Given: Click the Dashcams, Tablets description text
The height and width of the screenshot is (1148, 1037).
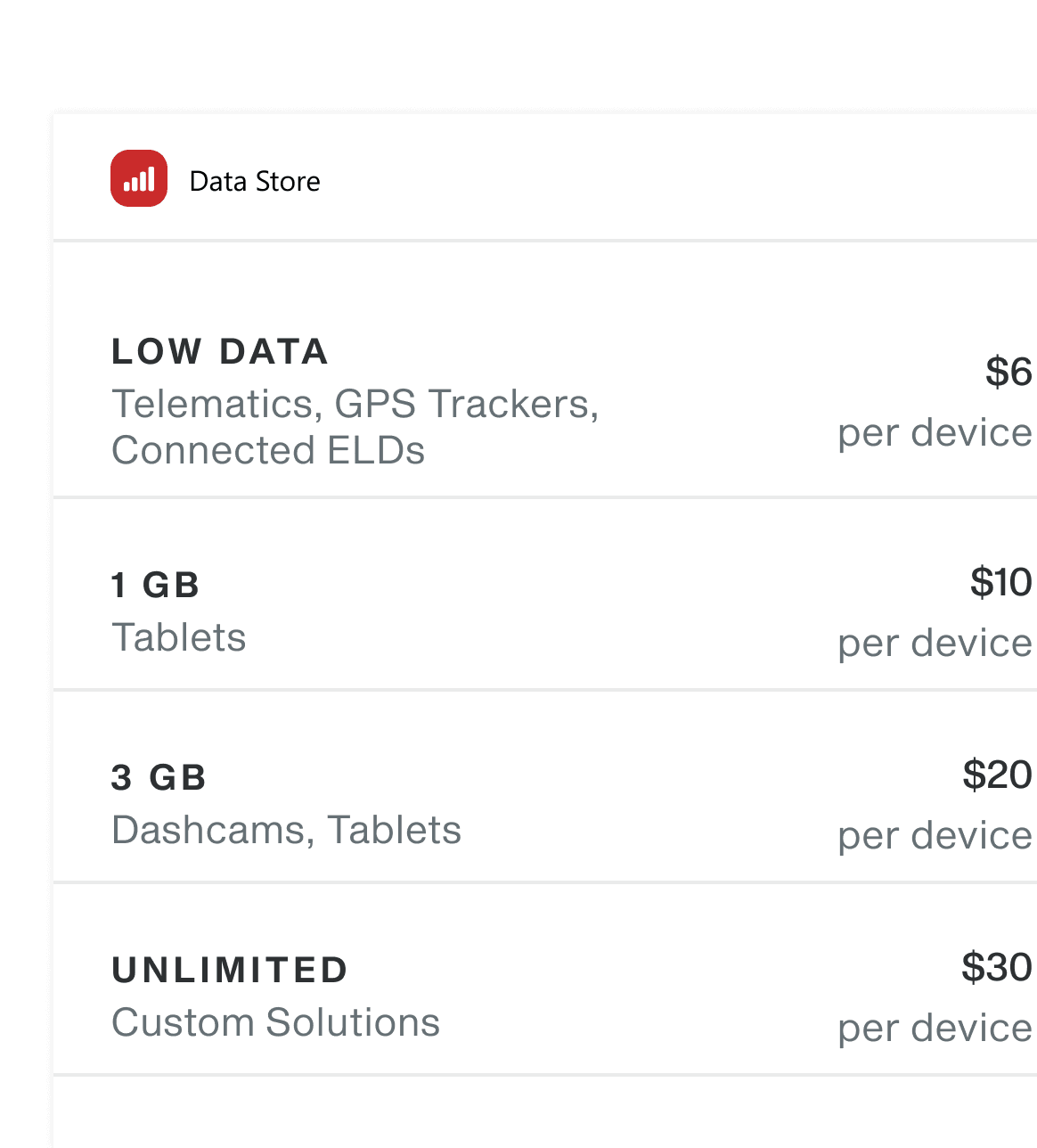Looking at the screenshot, I should [286, 829].
